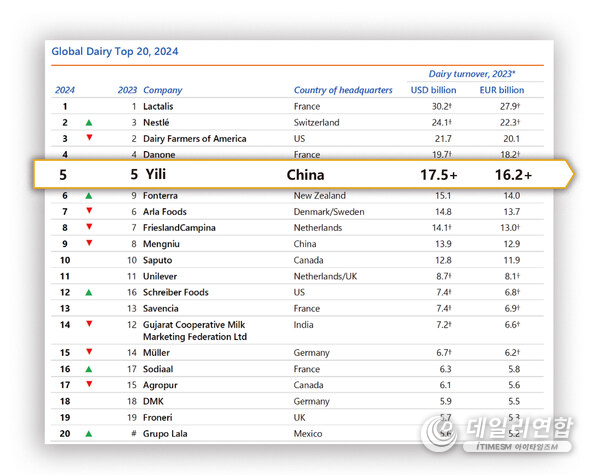Click the highlighted company name 'Yili'

coord(156,175)
